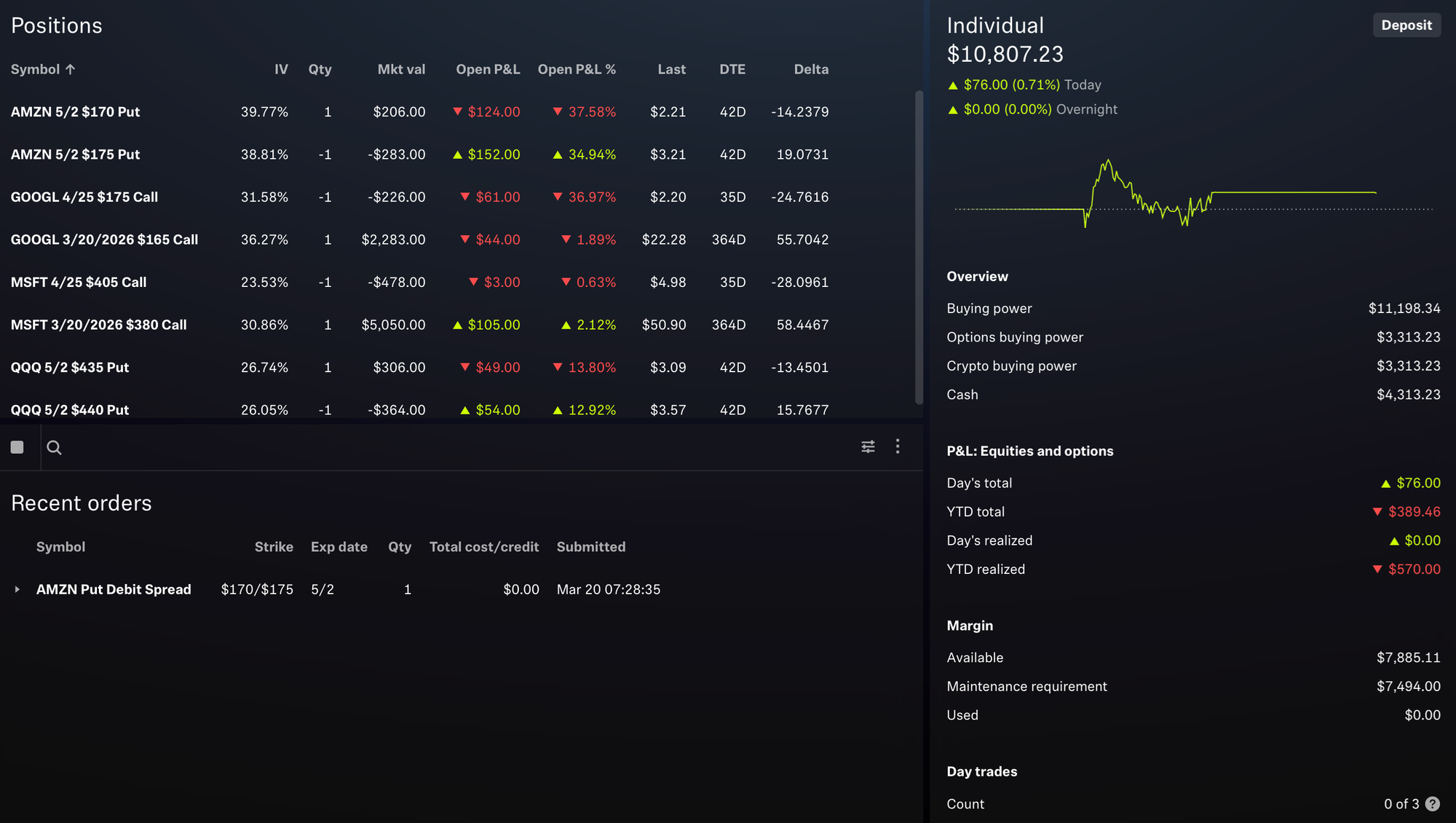Sort positions by Delta column
Screen dimensions: 1456x823
(x=811, y=69)
